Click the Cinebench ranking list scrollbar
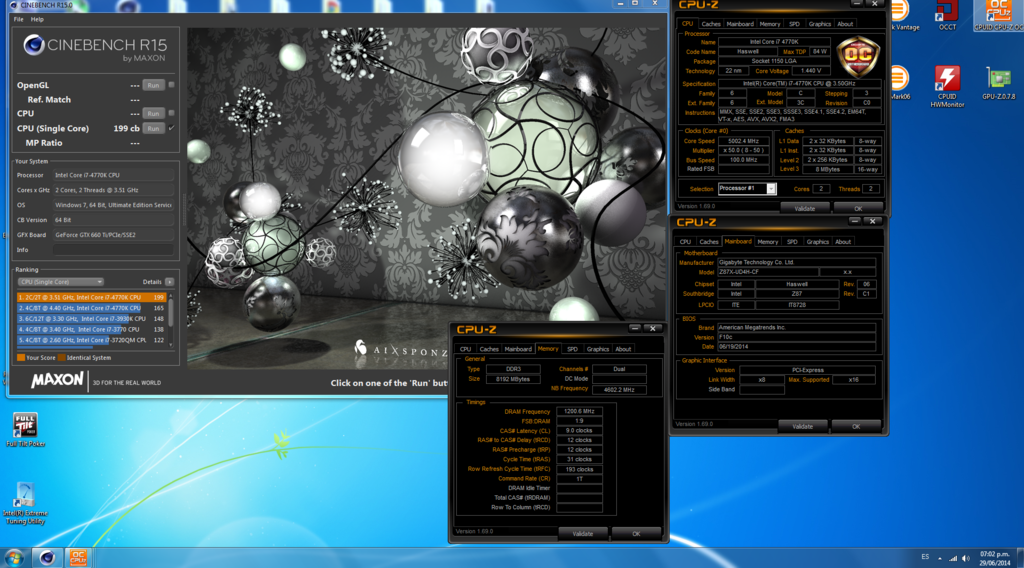This screenshot has height=568, width=1024. pos(170,320)
